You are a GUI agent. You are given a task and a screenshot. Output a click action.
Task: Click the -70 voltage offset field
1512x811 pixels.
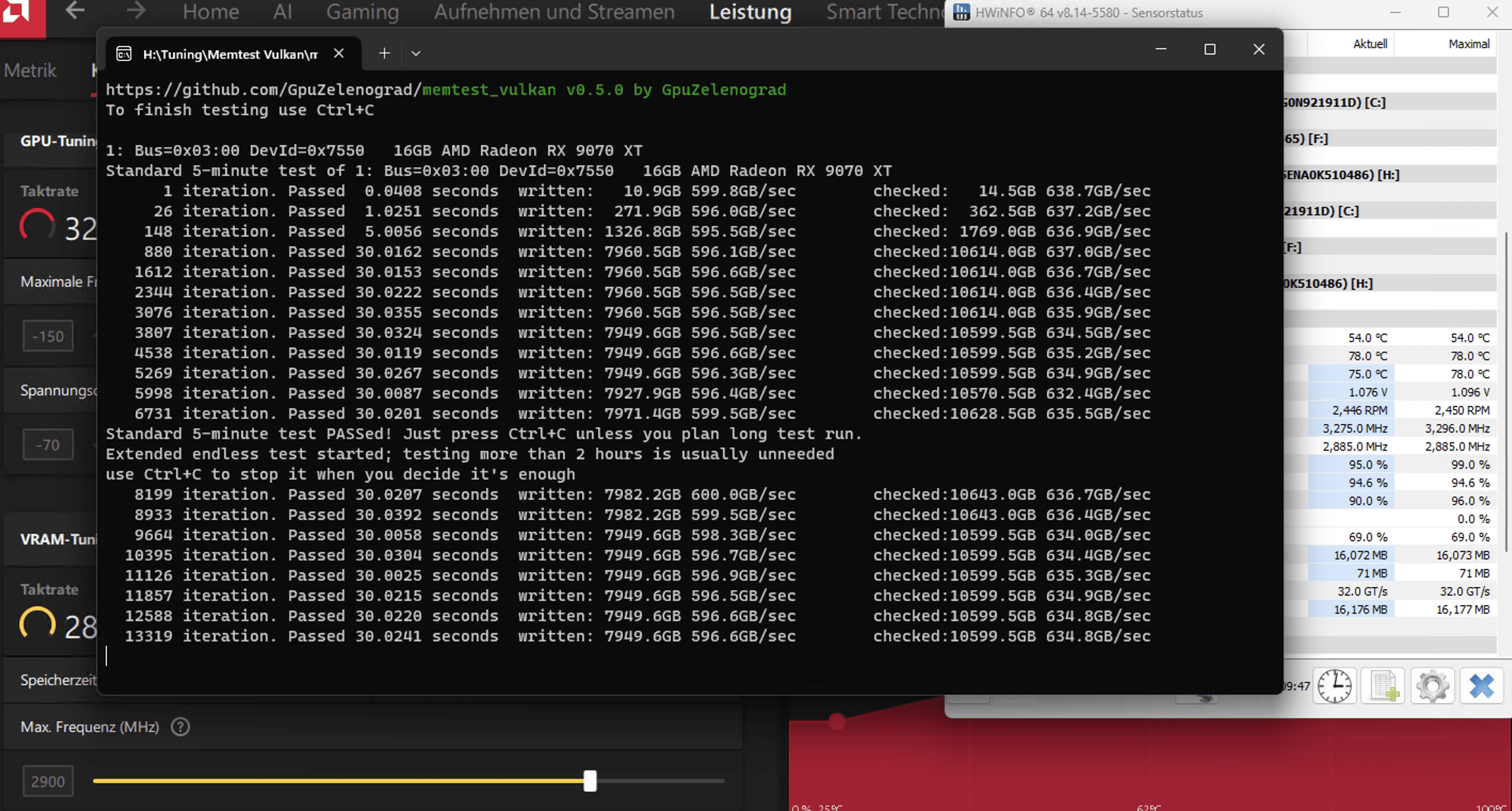tap(48, 445)
